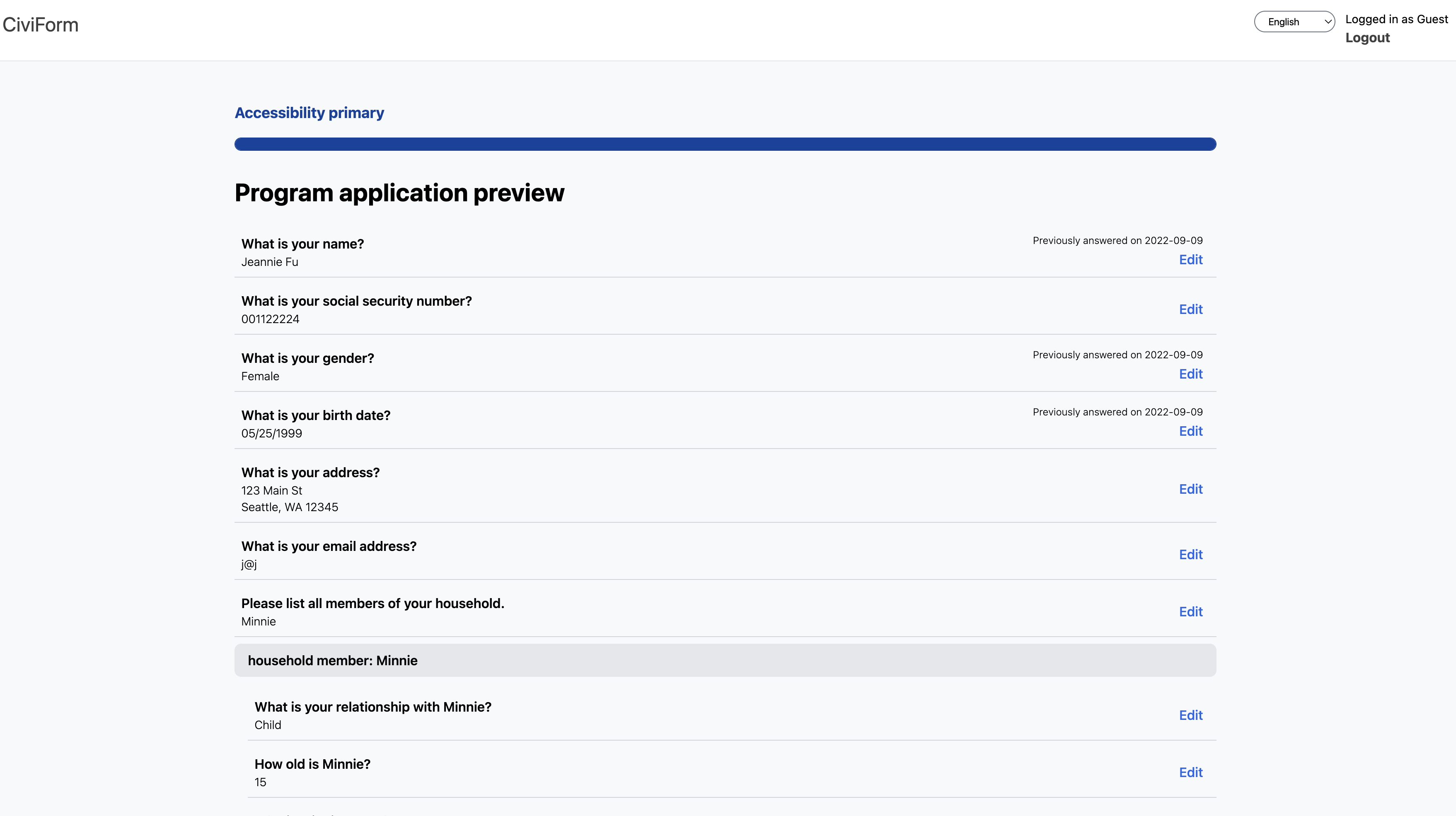Edit the birth date 05/25/1999
Viewport: 1456px width, 816px height.
[1191, 431]
